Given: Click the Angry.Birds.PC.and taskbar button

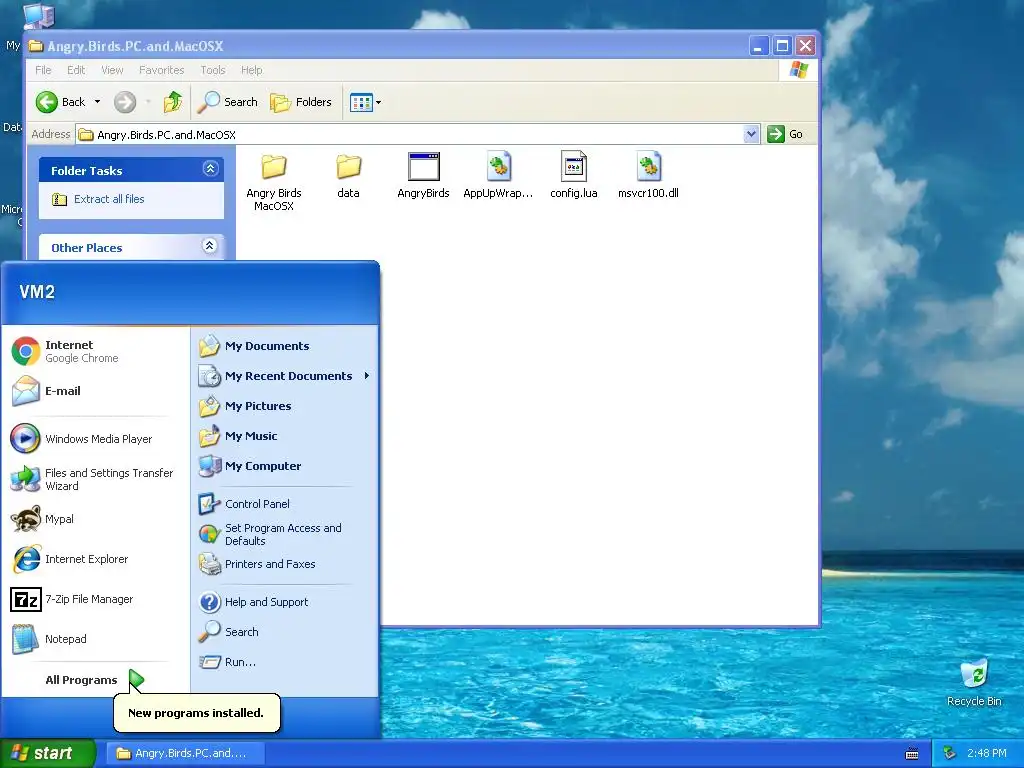Looking at the screenshot, I should pos(185,753).
